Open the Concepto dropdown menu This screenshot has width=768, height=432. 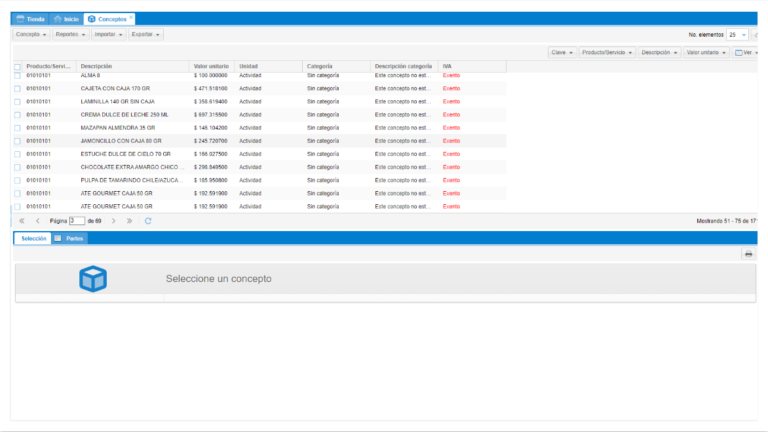[x=31, y=34]
